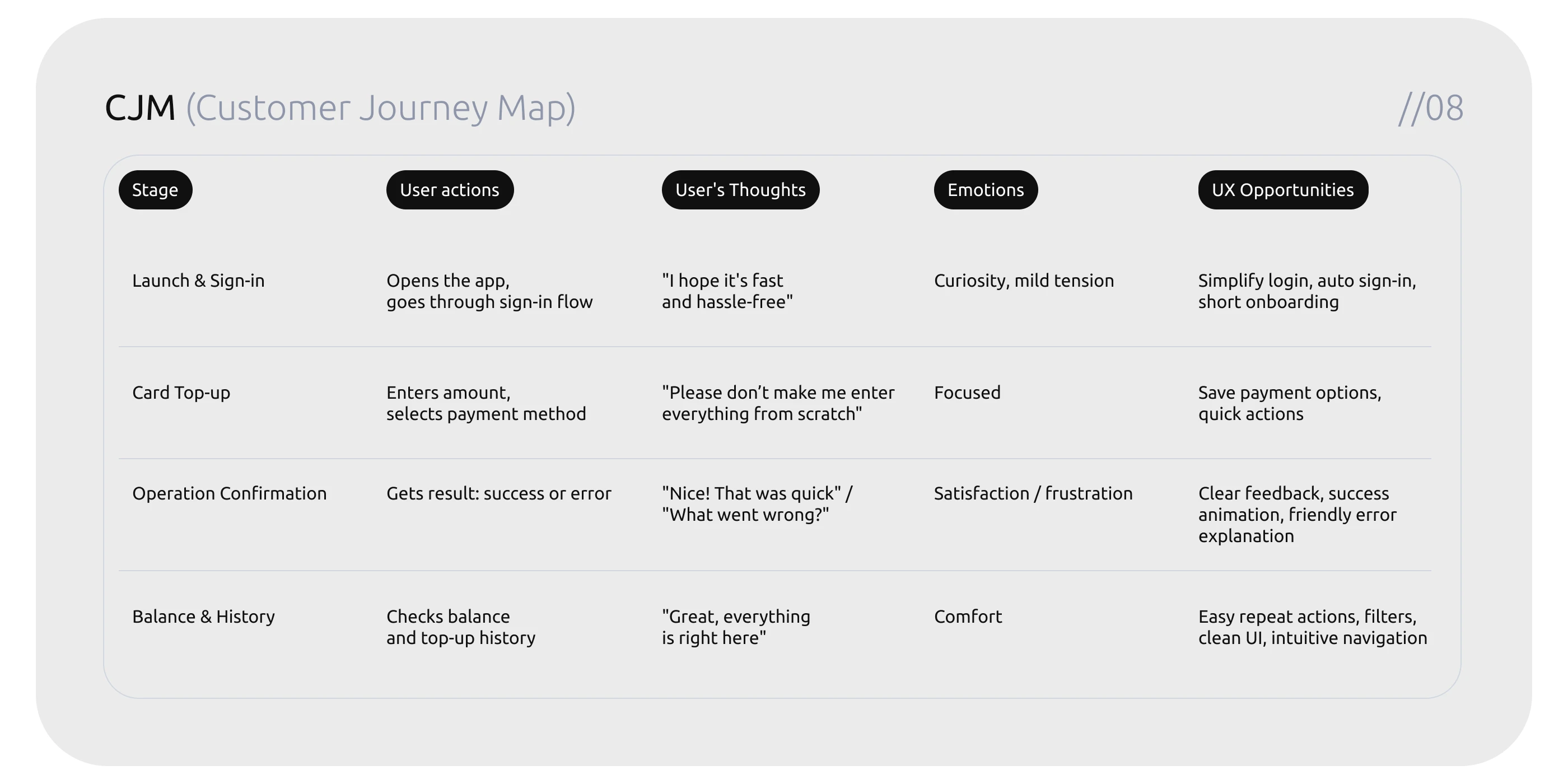The width and height of the screenshot is (1568, 784).
Task: Select the //08 page number
Action: click(x=1430, y=108)
